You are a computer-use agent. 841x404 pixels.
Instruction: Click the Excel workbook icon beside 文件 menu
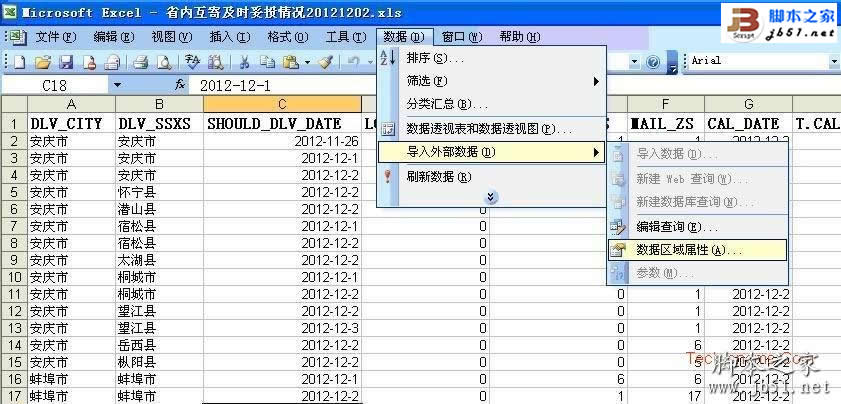pyautogui.click(x=18, y=37)
